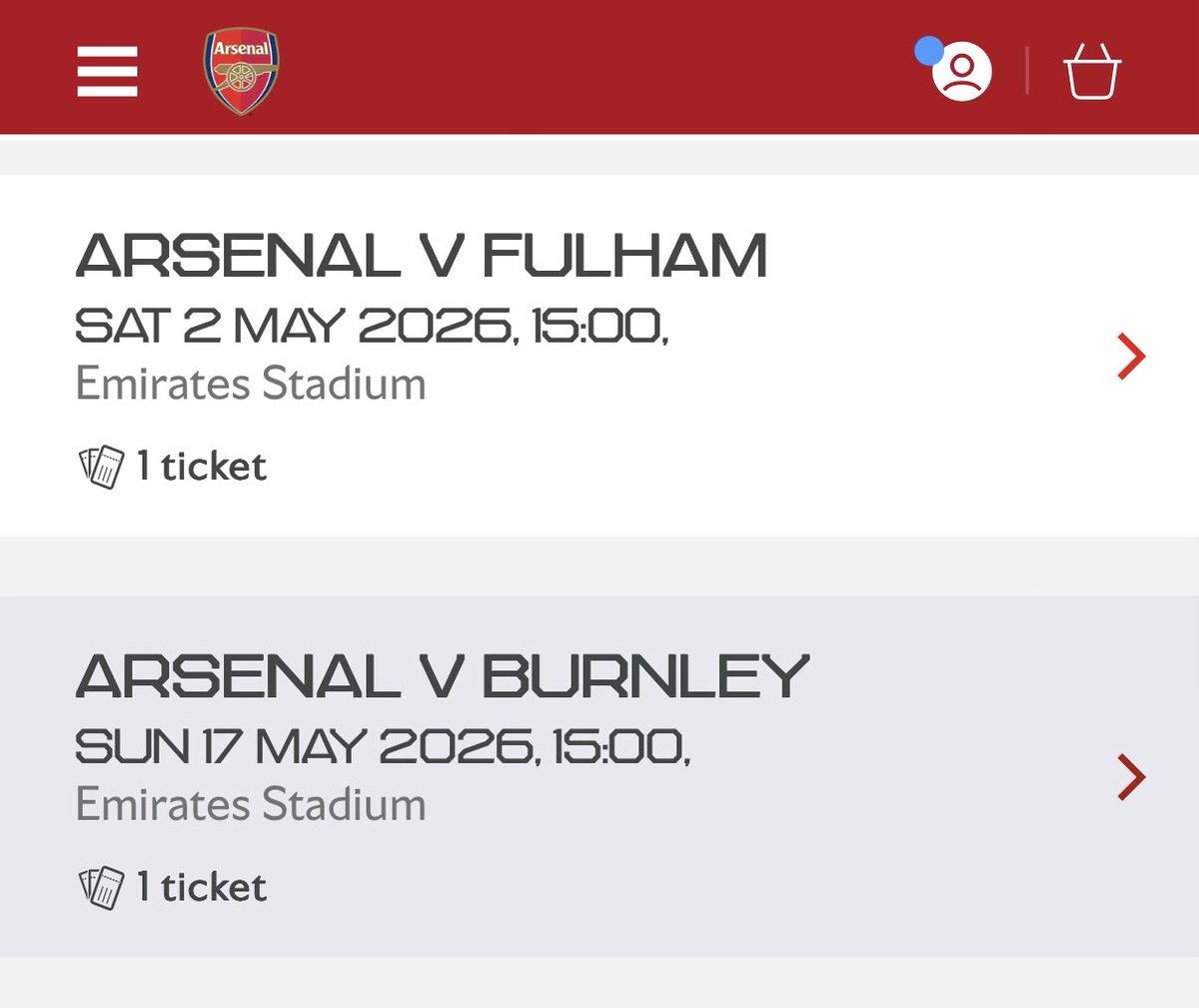1199x1008 pixels.
Task: Open the shopping basket icon
Action: pyautogui.click(x=1092, y=73)
